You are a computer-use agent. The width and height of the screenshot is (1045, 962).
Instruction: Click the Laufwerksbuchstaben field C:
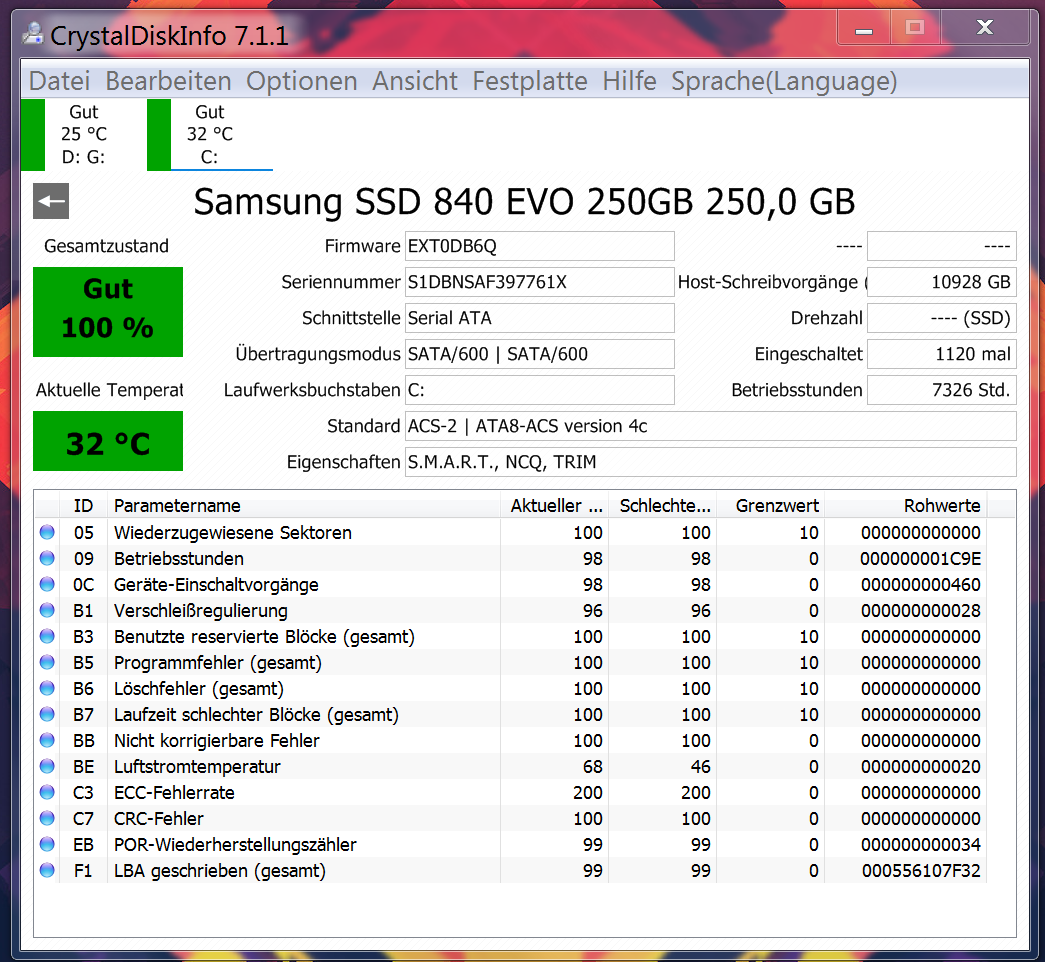point(540,390)
